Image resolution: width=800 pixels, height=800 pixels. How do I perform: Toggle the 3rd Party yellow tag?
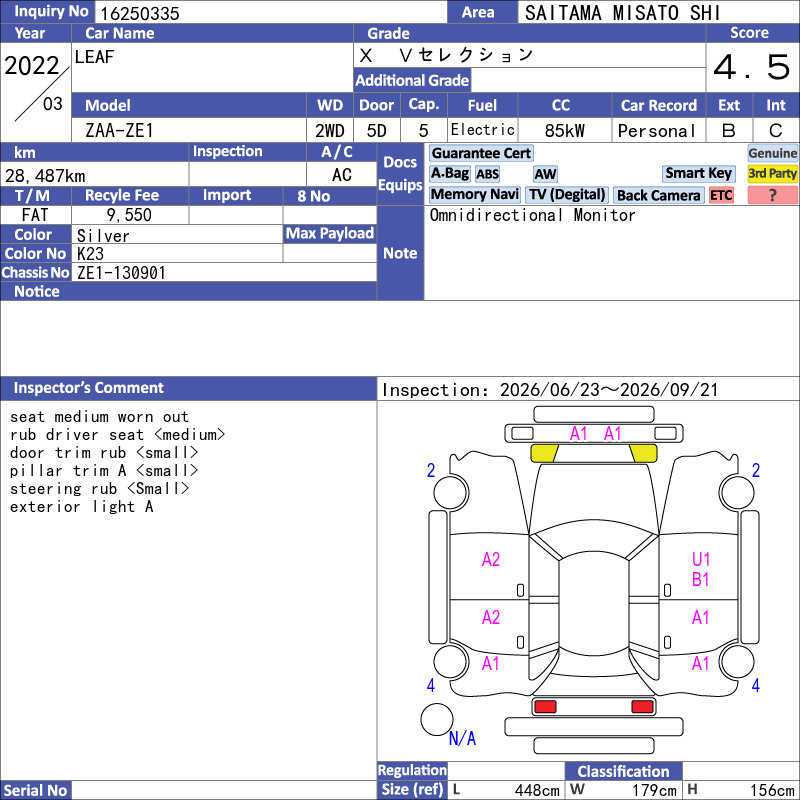pos(772,173)
